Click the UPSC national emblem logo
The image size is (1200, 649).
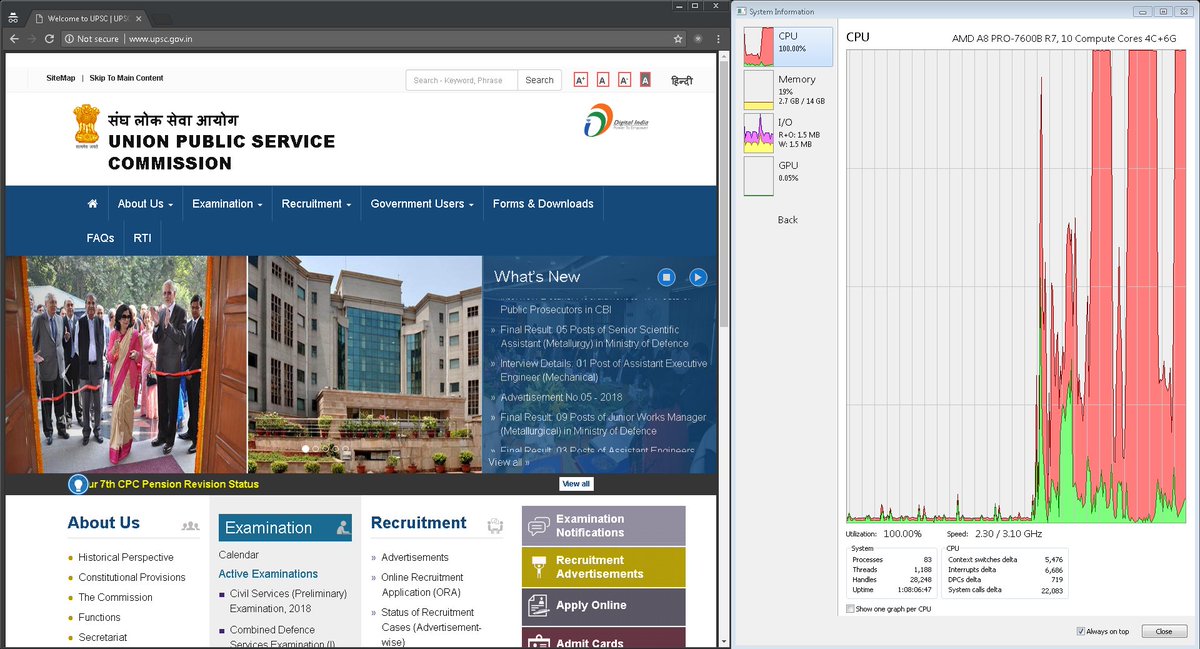coord(87,128)
